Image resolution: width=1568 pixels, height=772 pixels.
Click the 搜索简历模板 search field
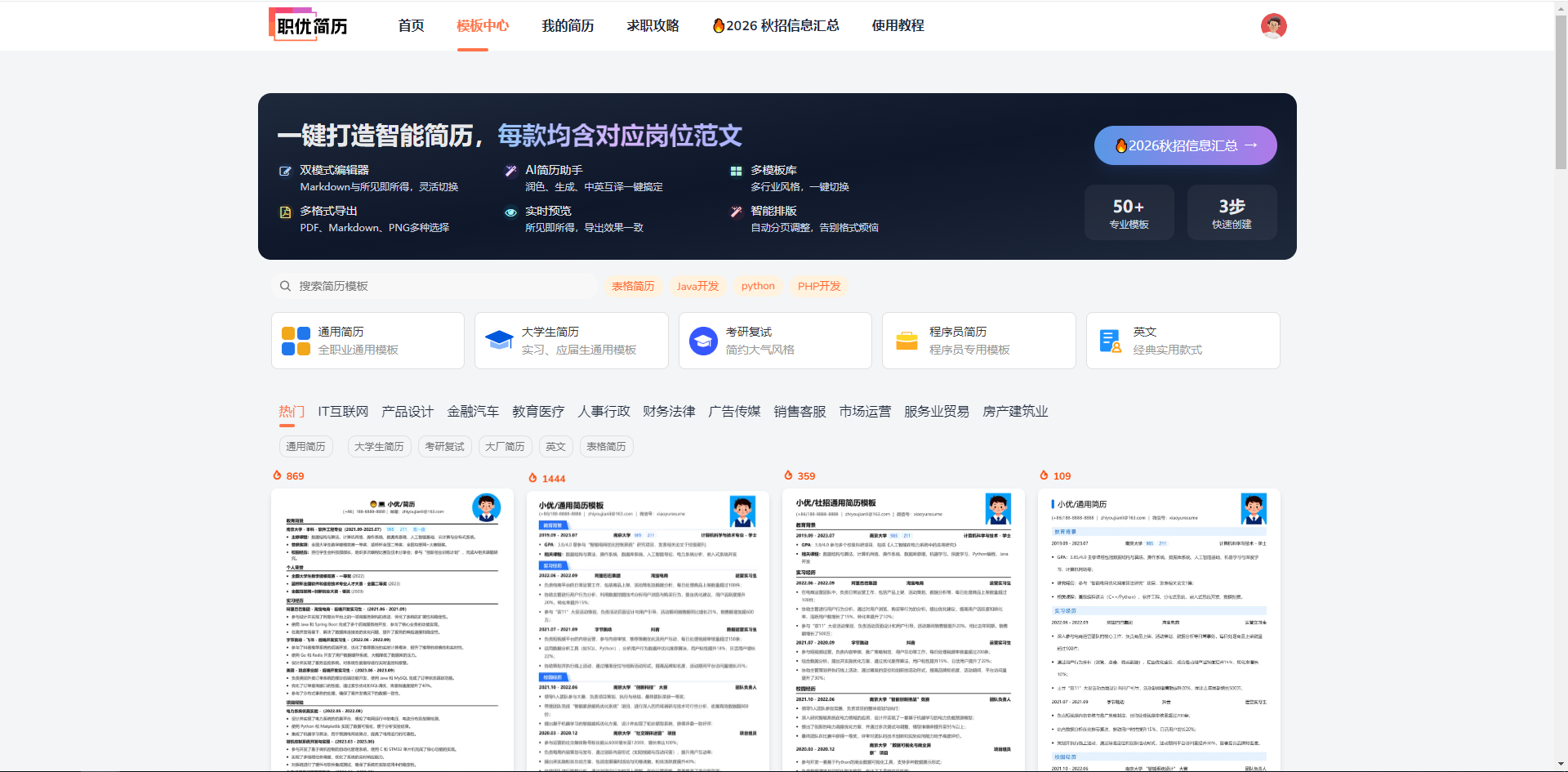point(441,286)
